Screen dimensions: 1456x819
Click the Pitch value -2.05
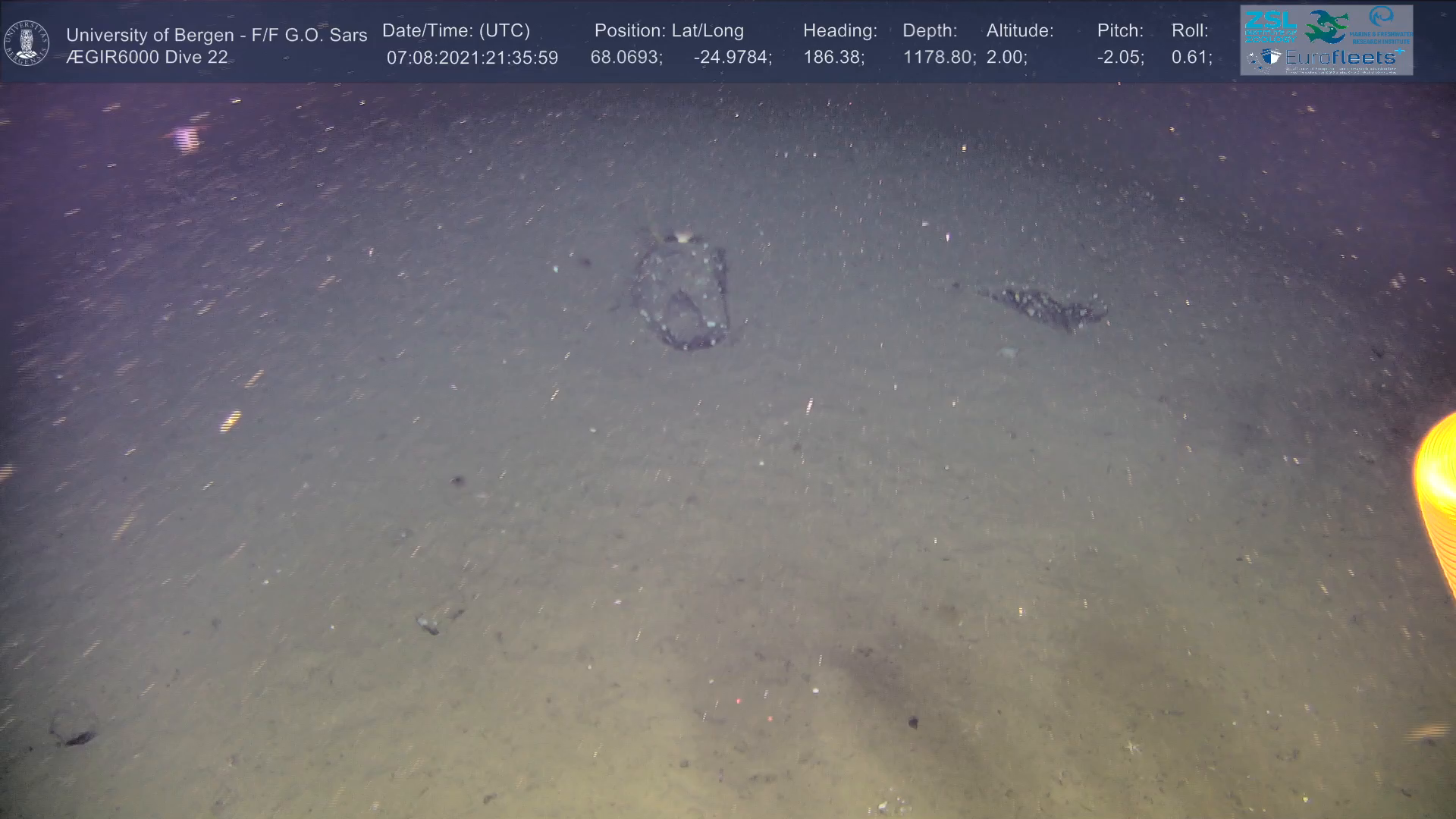[1120, 58]
